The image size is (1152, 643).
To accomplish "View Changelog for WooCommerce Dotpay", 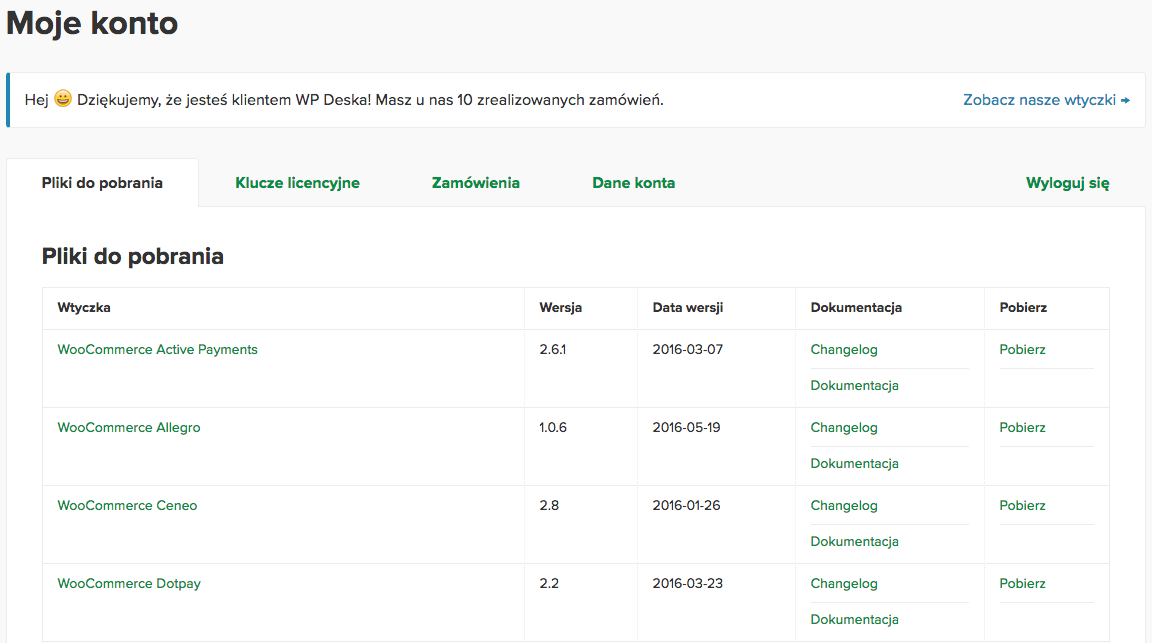I will (x=843, y=583).
